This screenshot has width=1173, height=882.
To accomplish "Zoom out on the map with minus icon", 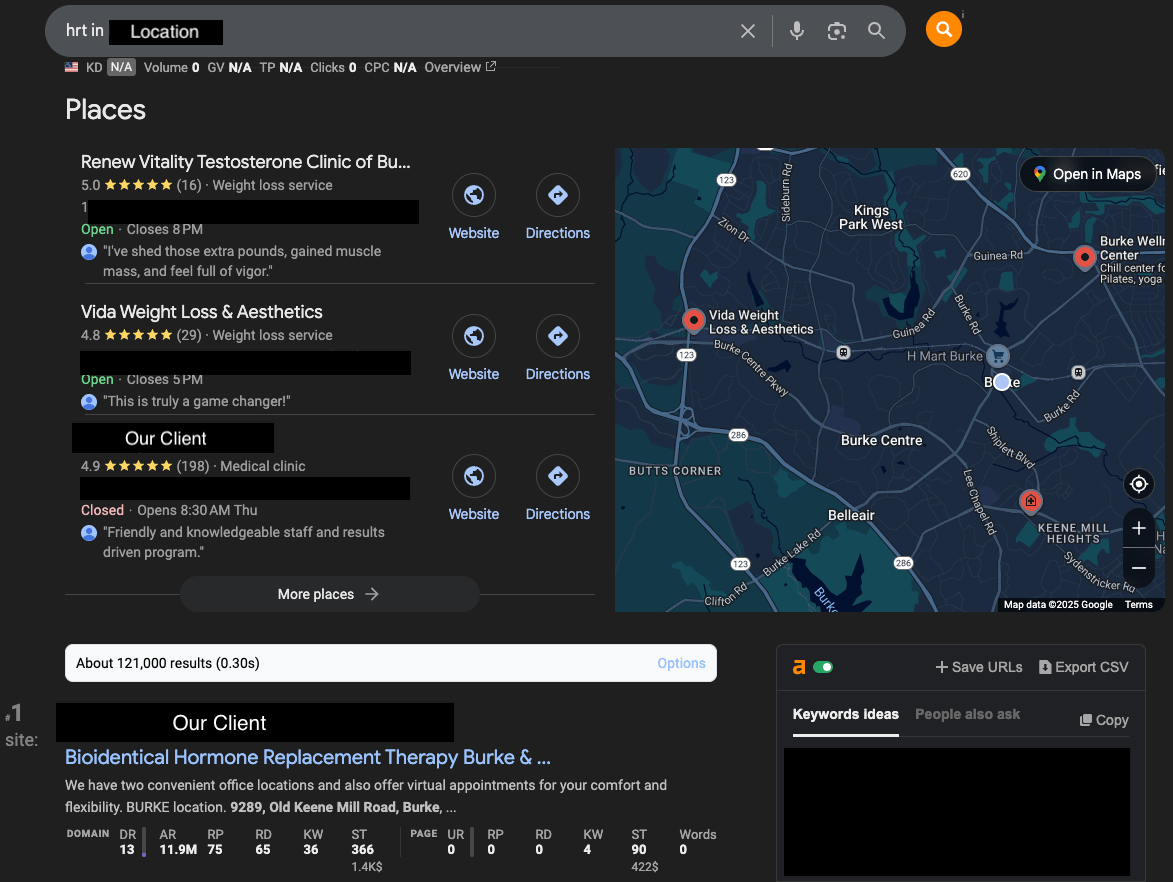I will [1138, 567].
